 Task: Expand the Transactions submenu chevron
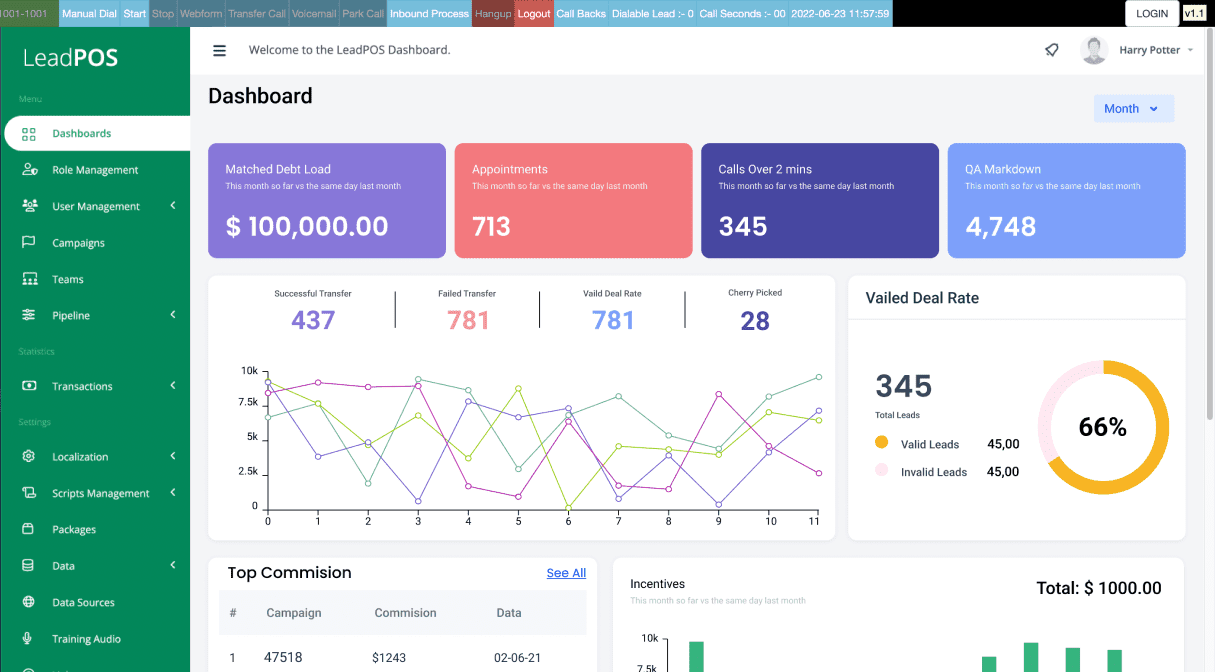click(x=173, y=386)
